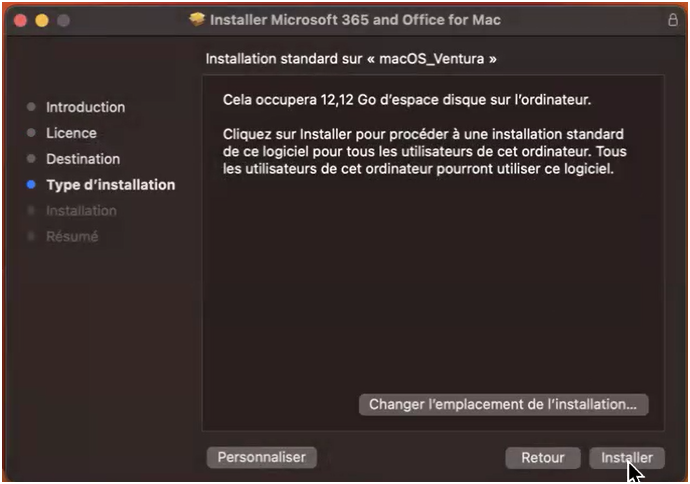Start installation with the Installer button
This screenshot has height=484, width=690.
point(626,458)
